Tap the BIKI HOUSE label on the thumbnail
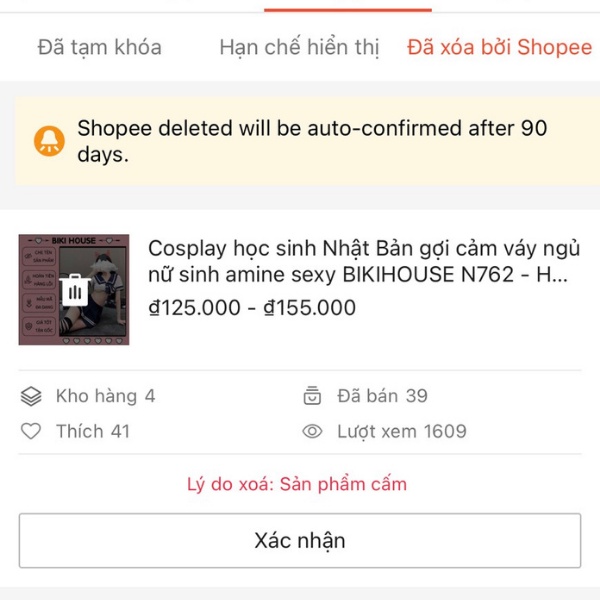This screenshot has width=600, height=600. tap(73, 241)
